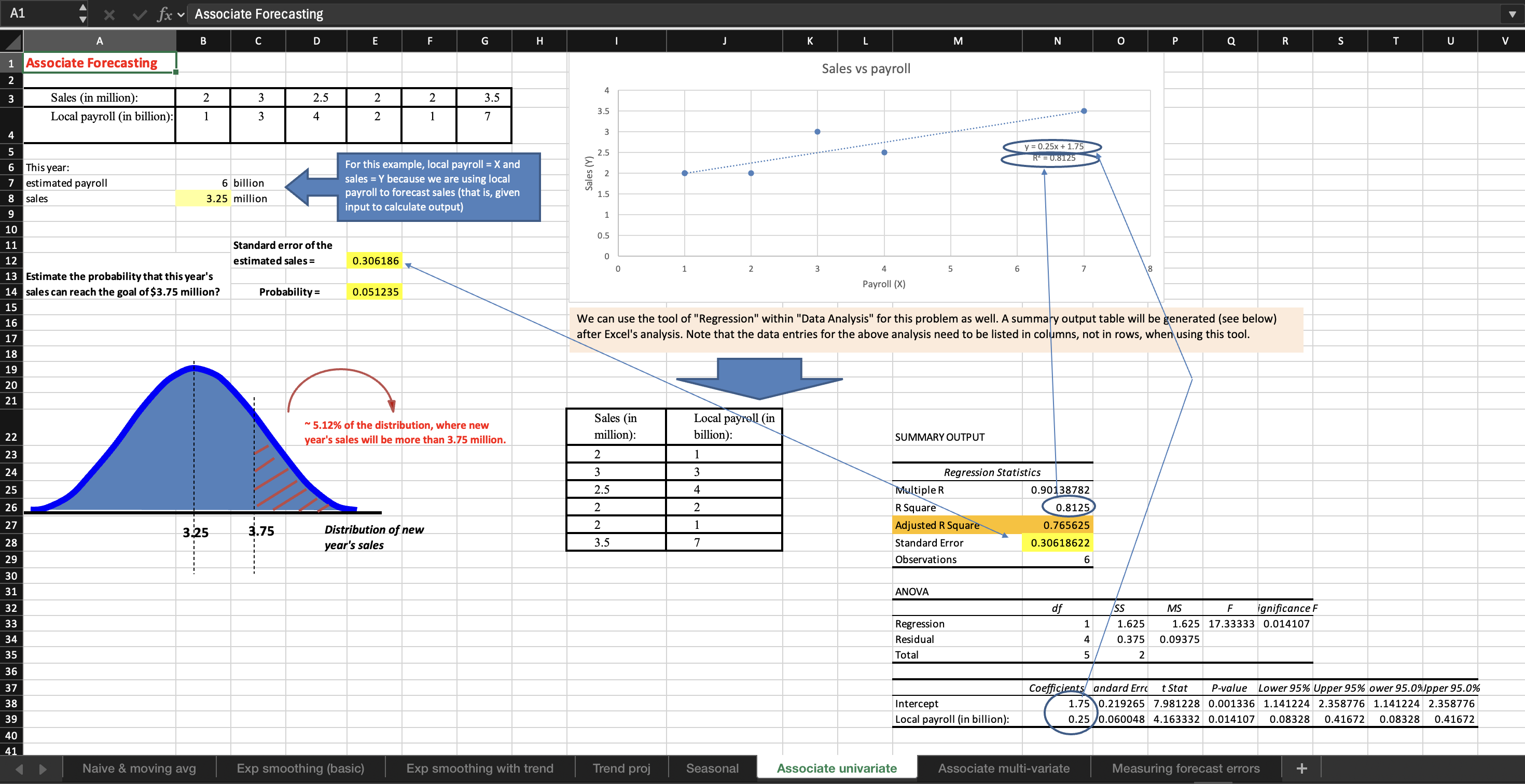Click the fx insert function icon
1525x784 pixels.
[164, 14]
